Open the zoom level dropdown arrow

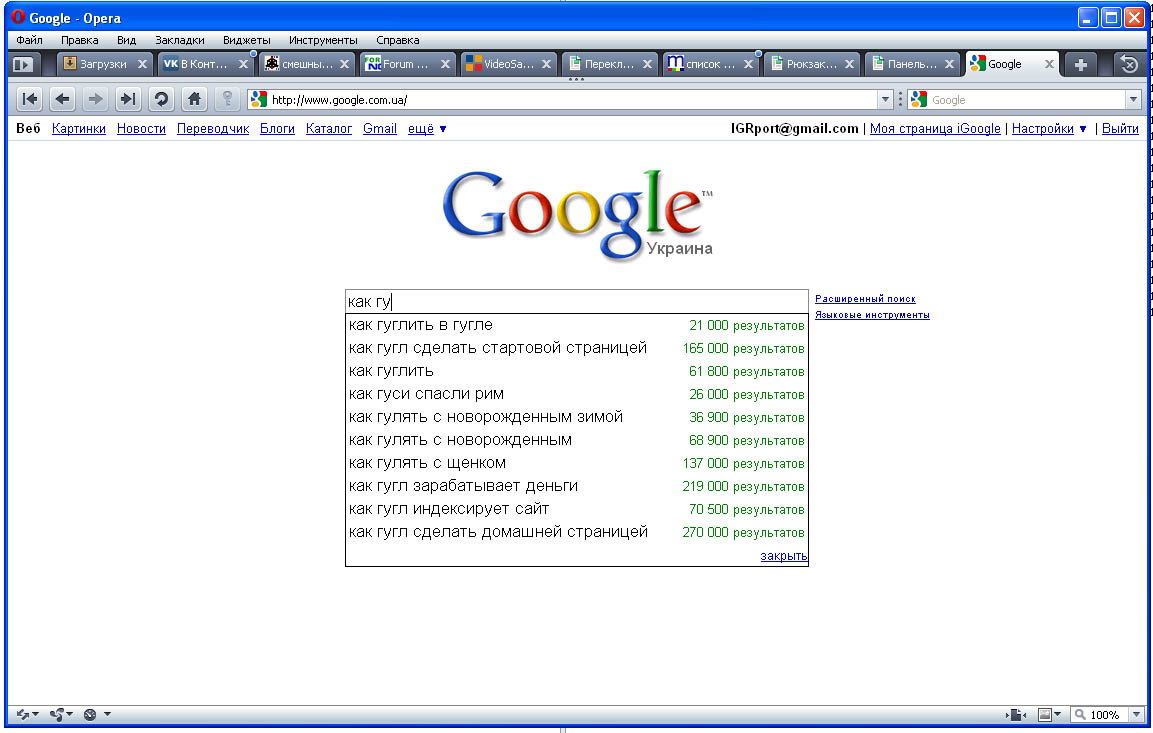(1135, 715)
